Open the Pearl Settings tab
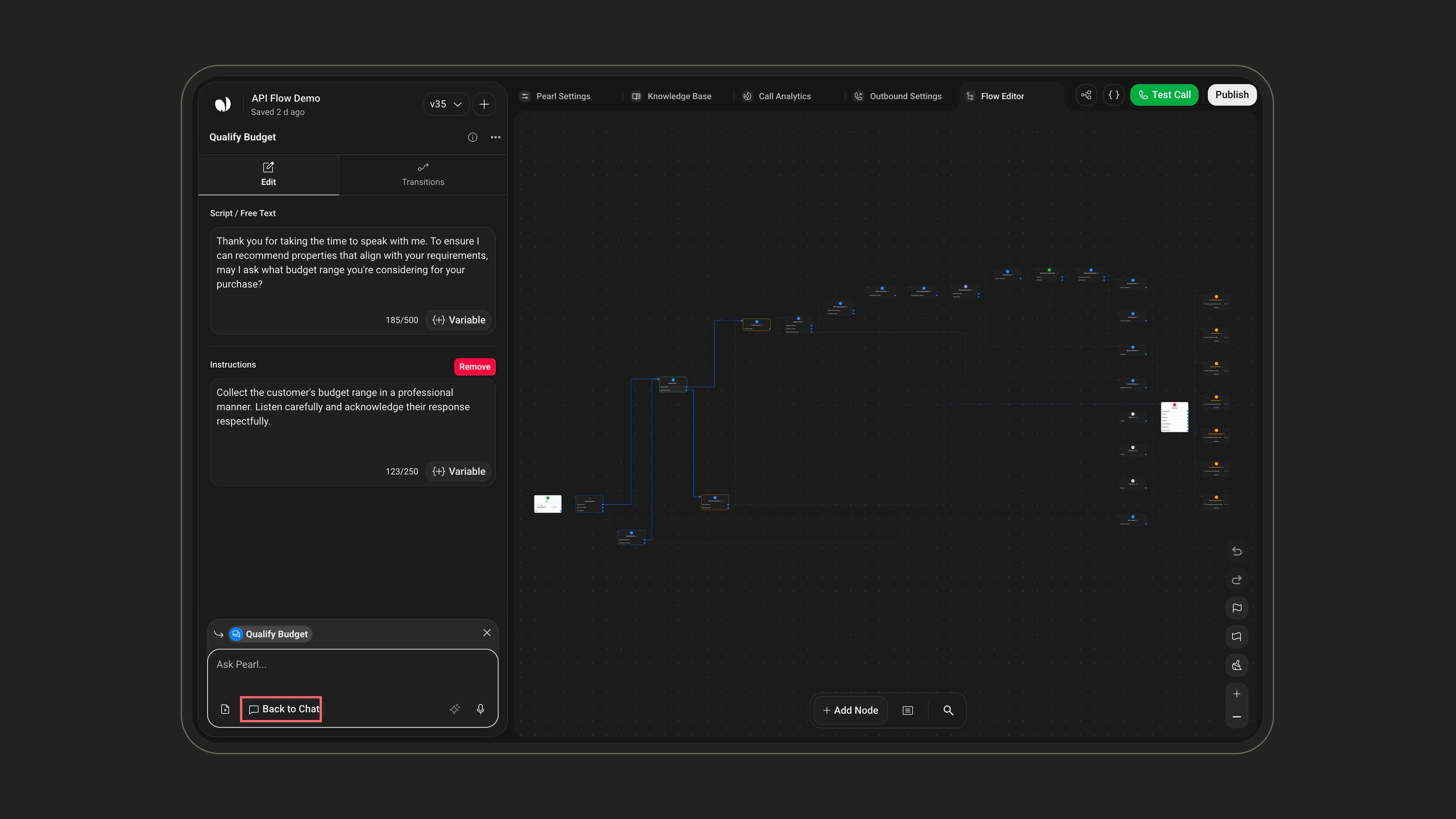Image resolution: width=1456 pixels, height=819 pixels. point(555,96)
